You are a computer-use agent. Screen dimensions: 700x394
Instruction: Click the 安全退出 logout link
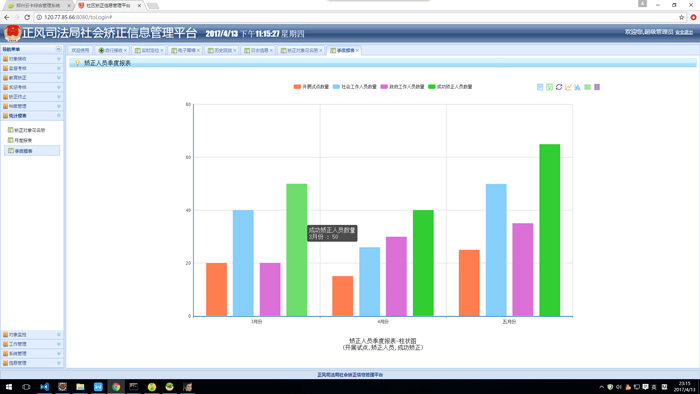pos(684,33)
